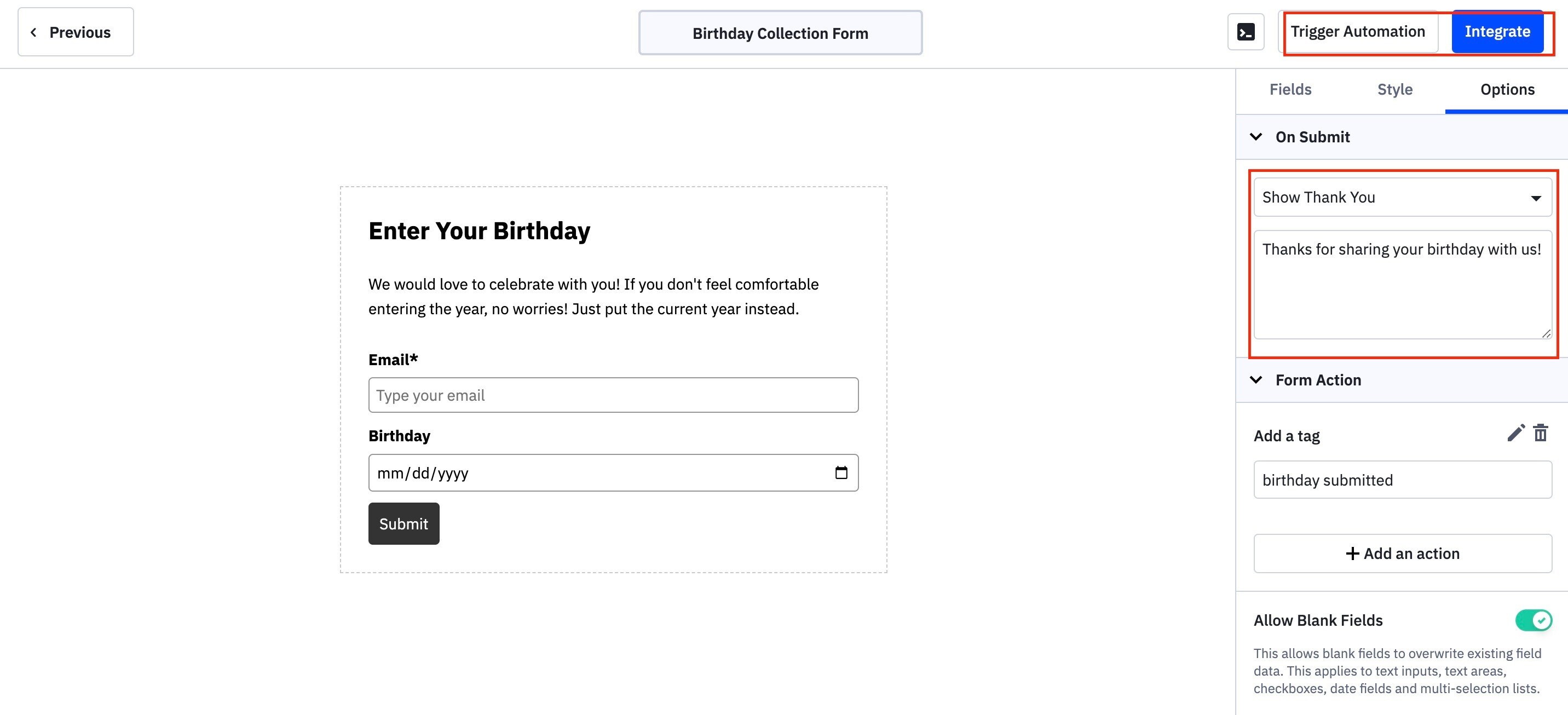Click the Previous back arrow icon
1568x715 pixels.
point(33,32)
